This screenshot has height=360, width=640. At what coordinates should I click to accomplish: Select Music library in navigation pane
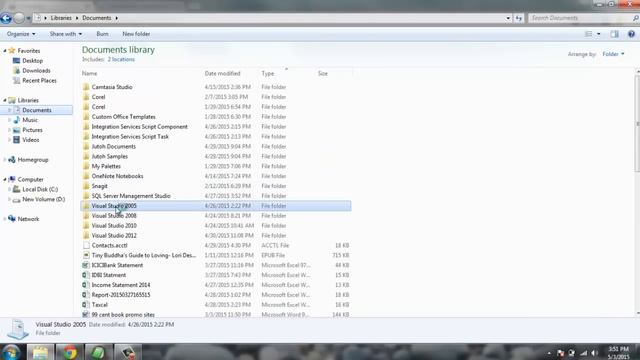[30, 120]
